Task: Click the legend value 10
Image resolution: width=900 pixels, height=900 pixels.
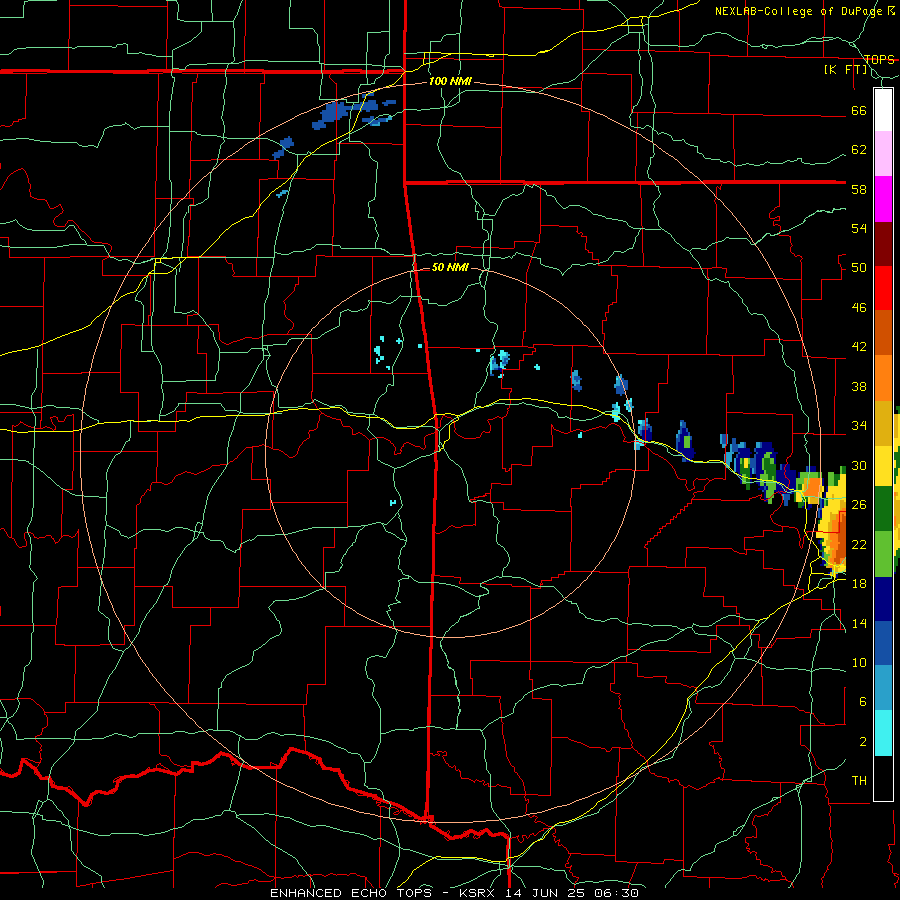Action: click(x=859, y=662)
